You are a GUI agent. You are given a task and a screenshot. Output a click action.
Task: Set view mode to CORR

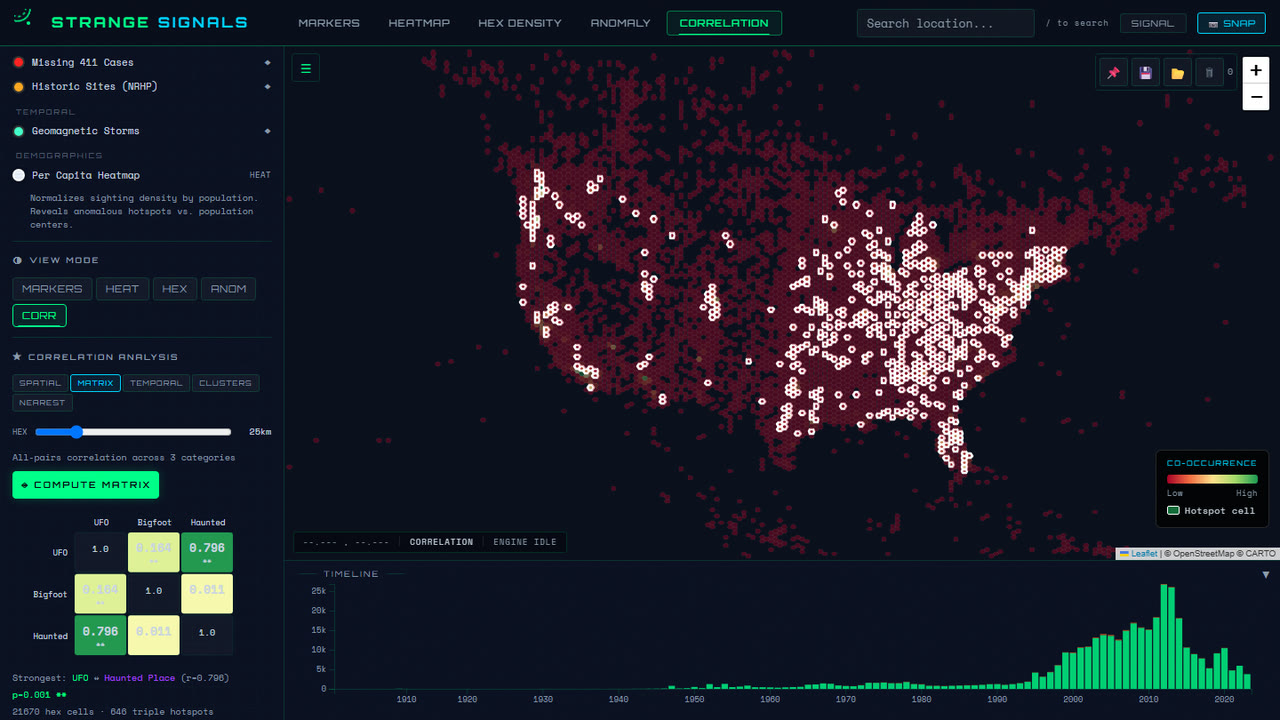pos(39,315)
